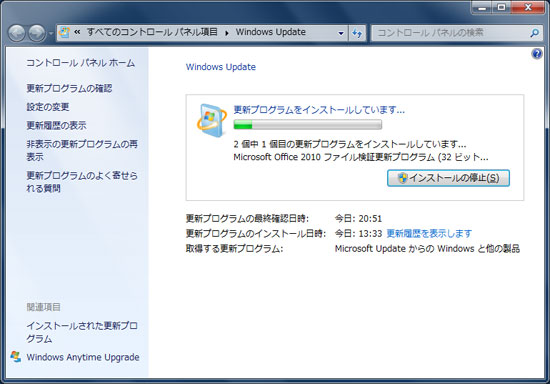This screenshot has width=550, height=384.
Task: Close the Windows Update window
Action: tap(528, 8)
